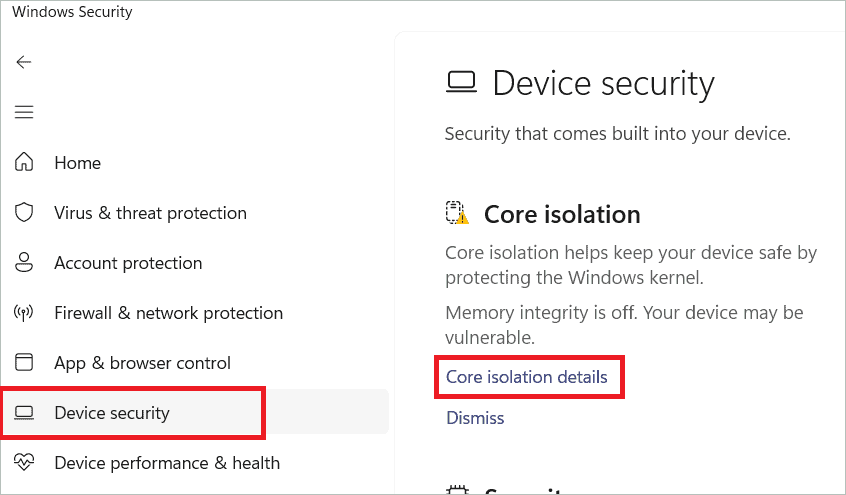Open the Core isolation details link
The height and width of the screenshot is (495, 846).
527,377
